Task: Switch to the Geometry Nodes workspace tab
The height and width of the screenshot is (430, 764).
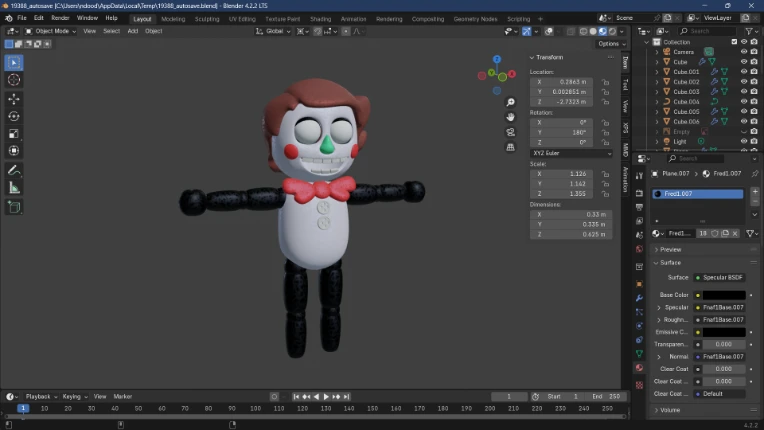Action: 476,19
